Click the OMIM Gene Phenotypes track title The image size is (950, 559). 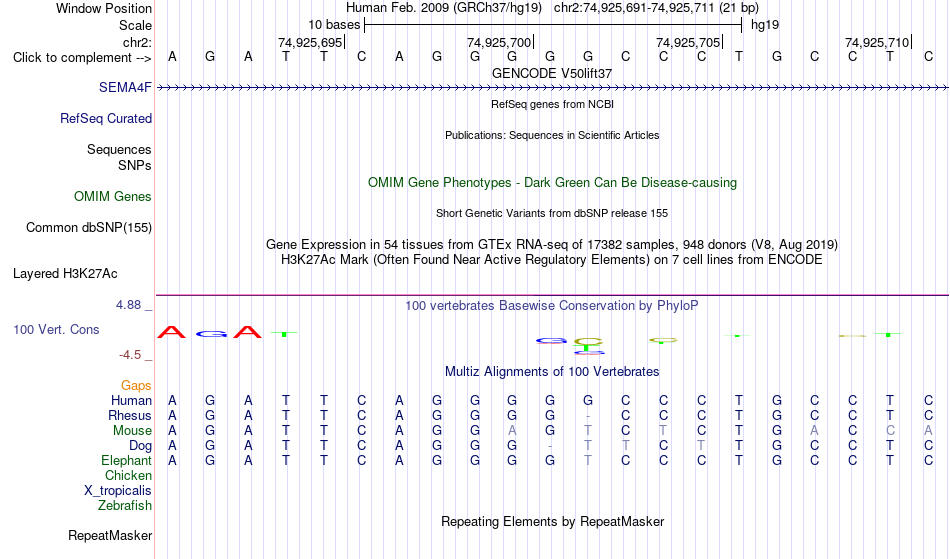(x=553, y=182)
